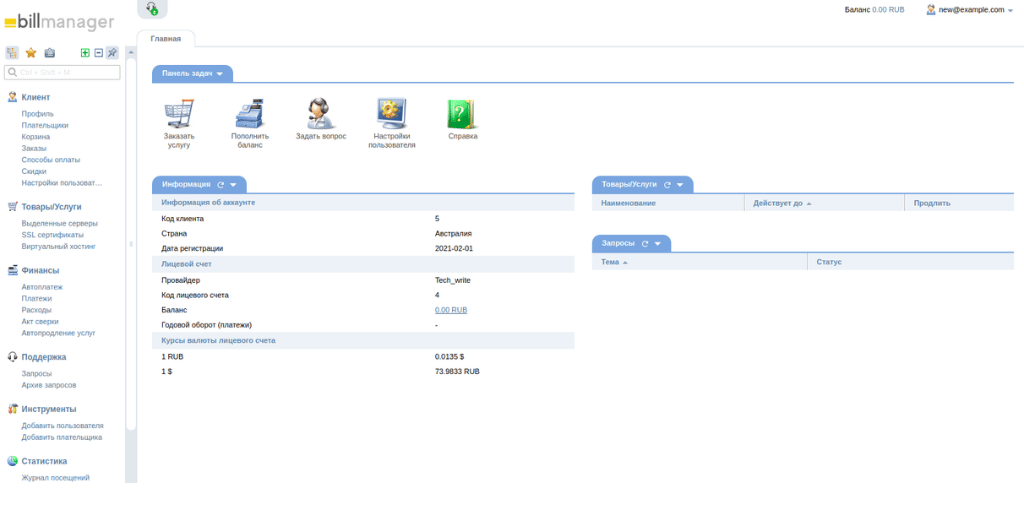Screen dimensions: 1024x527
Task: Toggle the sidebar pin icon
Action: pyautogui.click(x=112, y=53)
